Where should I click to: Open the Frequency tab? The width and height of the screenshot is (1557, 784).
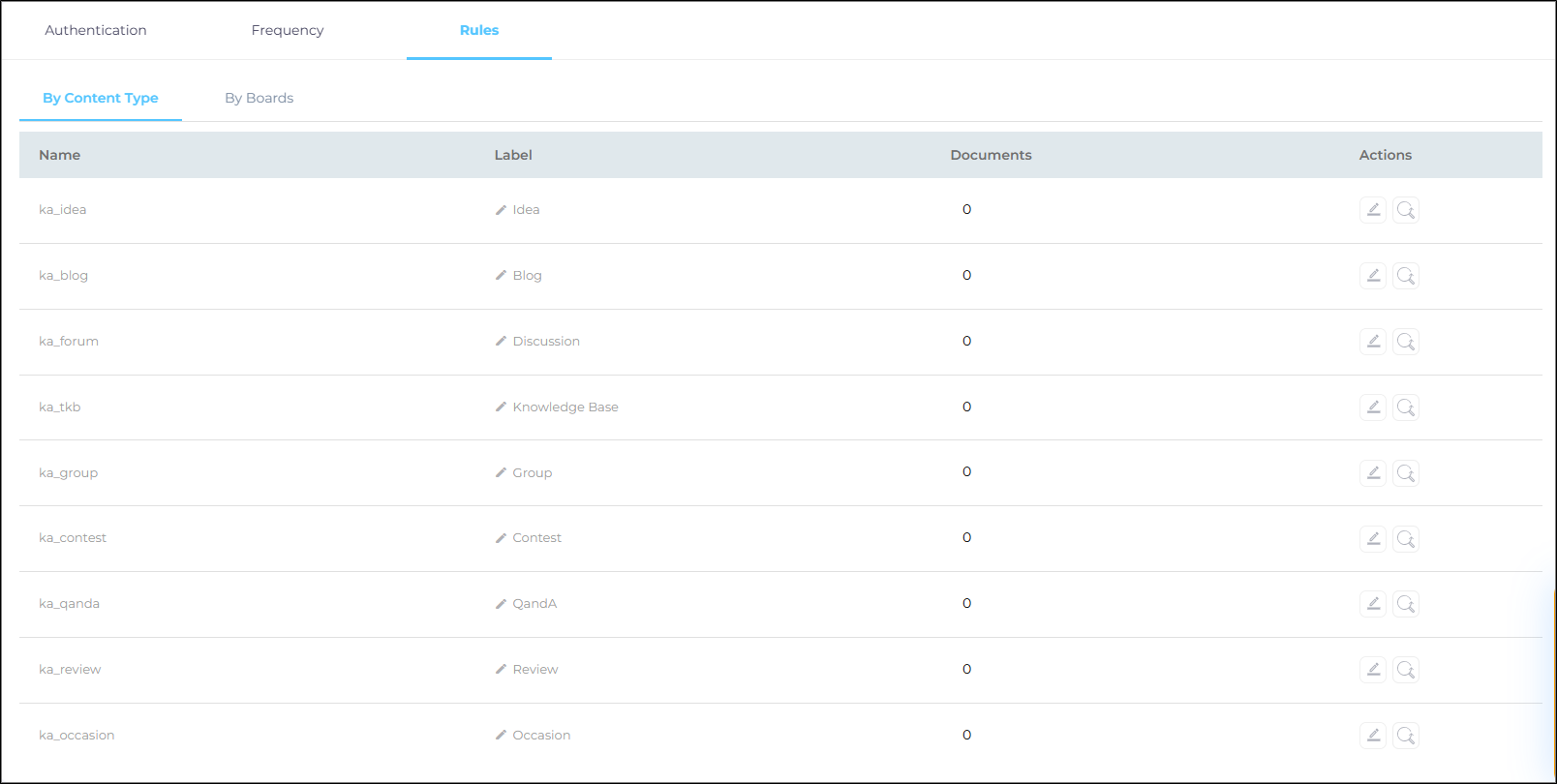[288, 30]
